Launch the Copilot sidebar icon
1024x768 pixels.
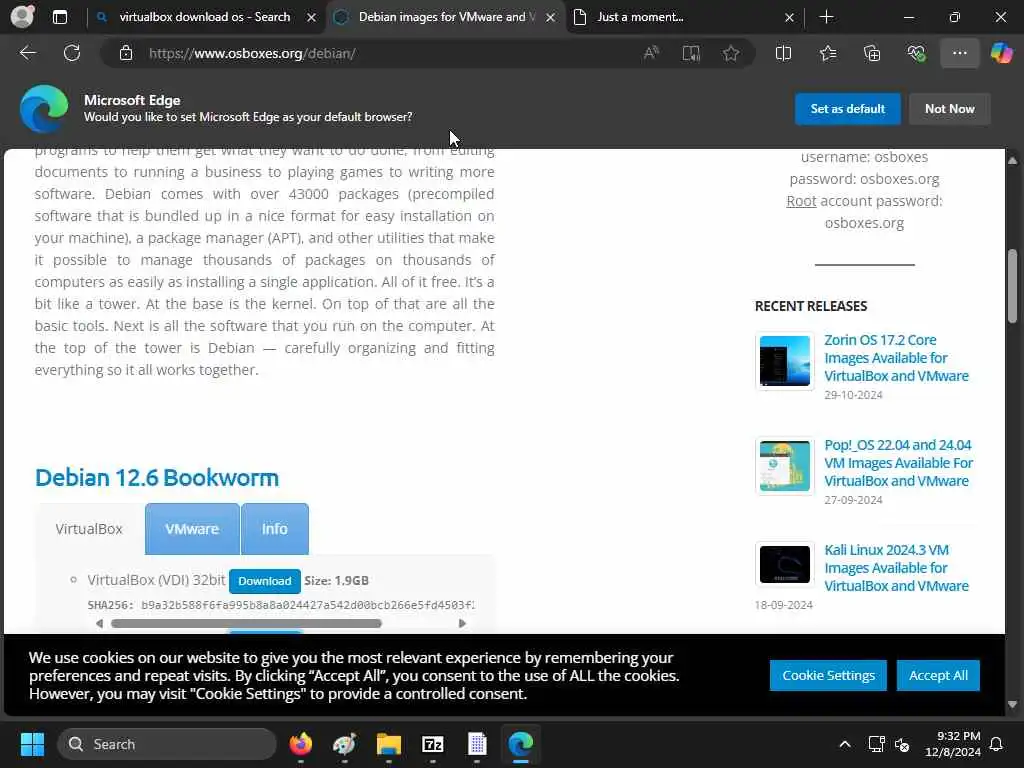click(x=1001, y=53)
